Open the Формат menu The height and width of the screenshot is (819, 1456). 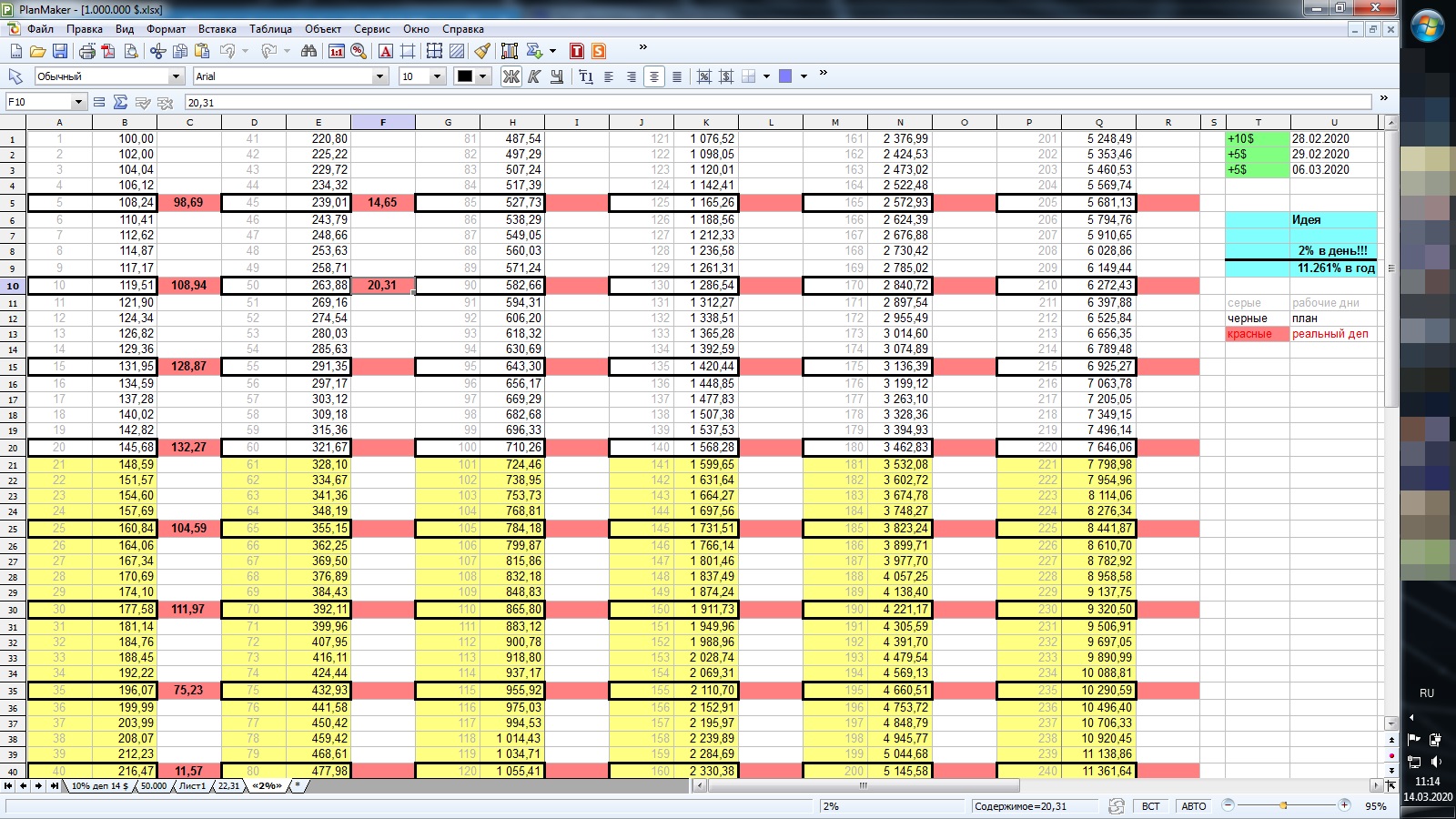point(166,29)
